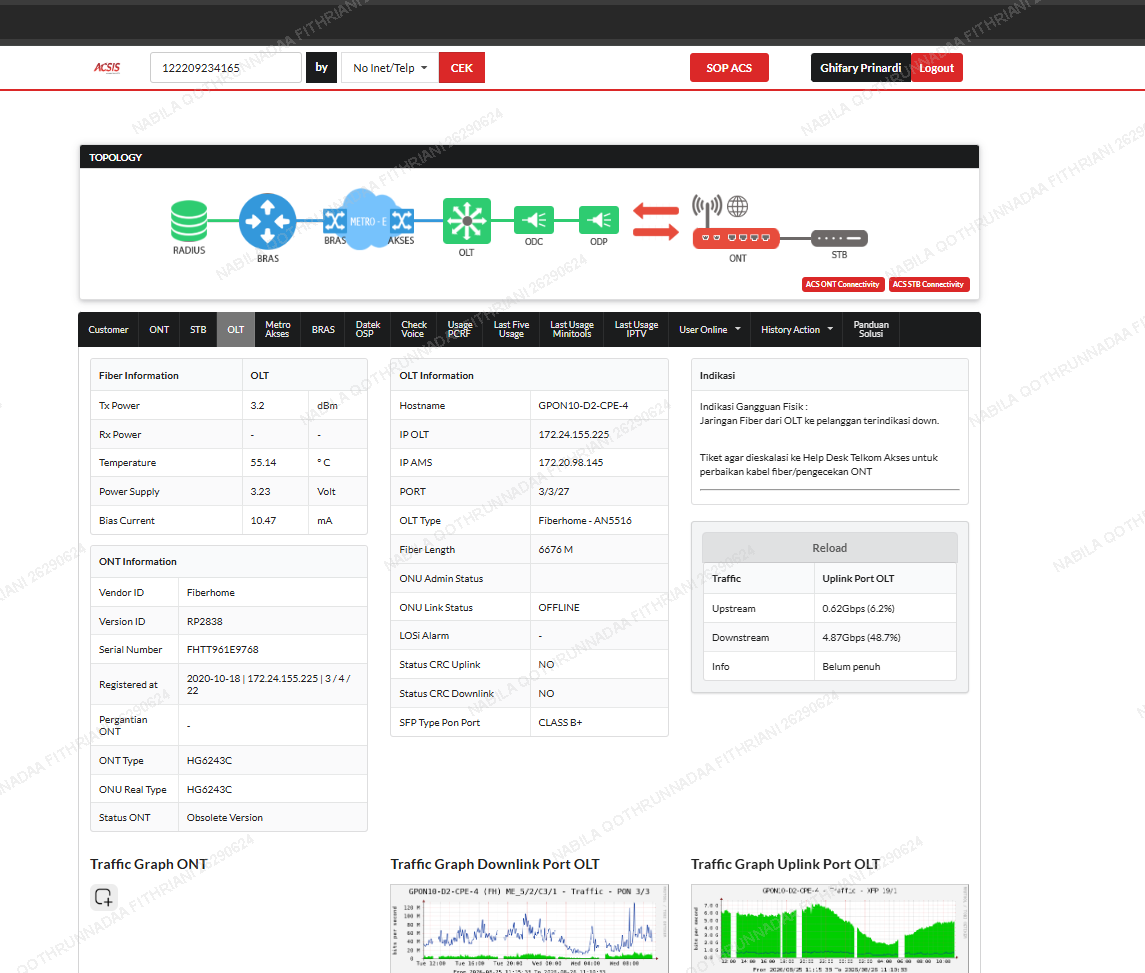Click the ACSIS logo
Image resolution: width=1145 pixels, height=973 pixels.
coord(107,68)
